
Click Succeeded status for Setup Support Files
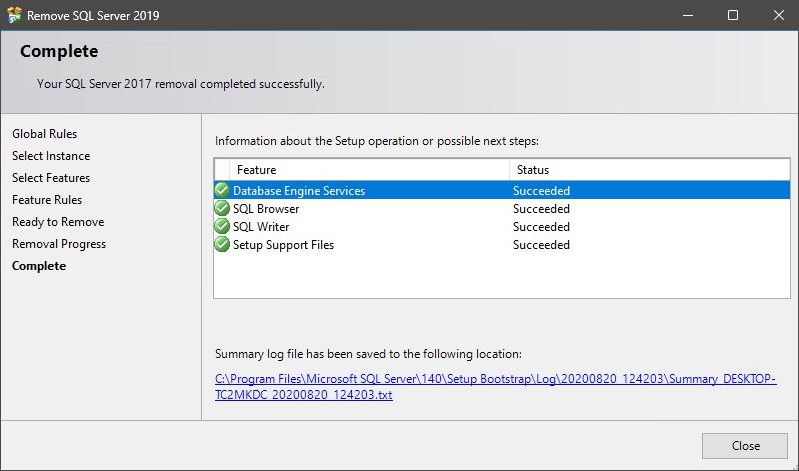tap(541, 245)
